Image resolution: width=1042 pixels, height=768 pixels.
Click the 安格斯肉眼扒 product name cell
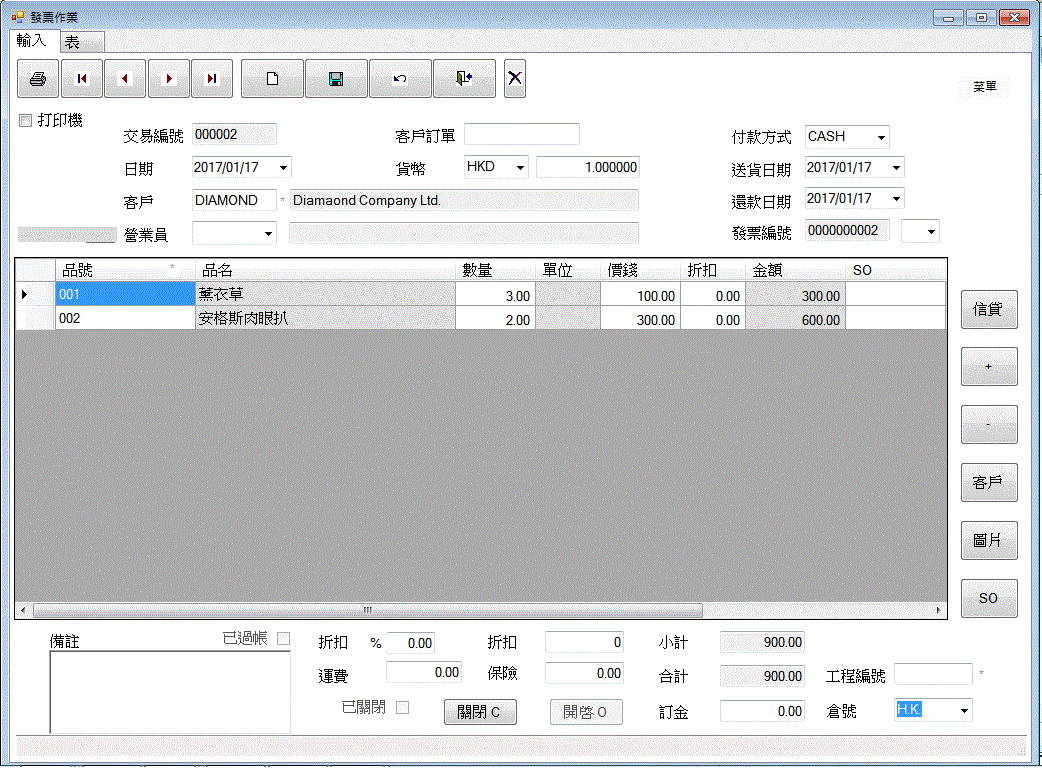(326, 318)
